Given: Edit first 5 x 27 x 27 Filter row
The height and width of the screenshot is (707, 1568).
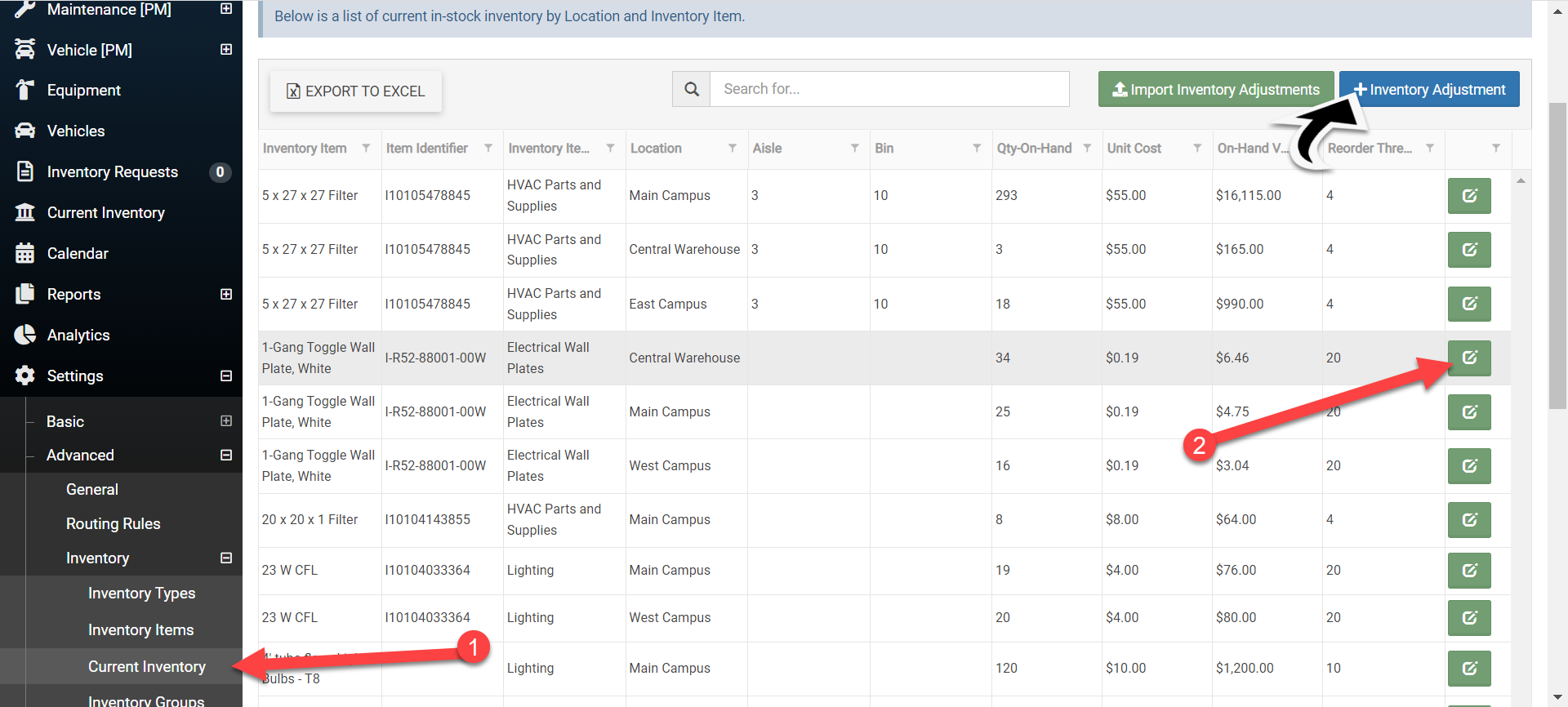Looking at the screenshot, I should (1468, 196).
